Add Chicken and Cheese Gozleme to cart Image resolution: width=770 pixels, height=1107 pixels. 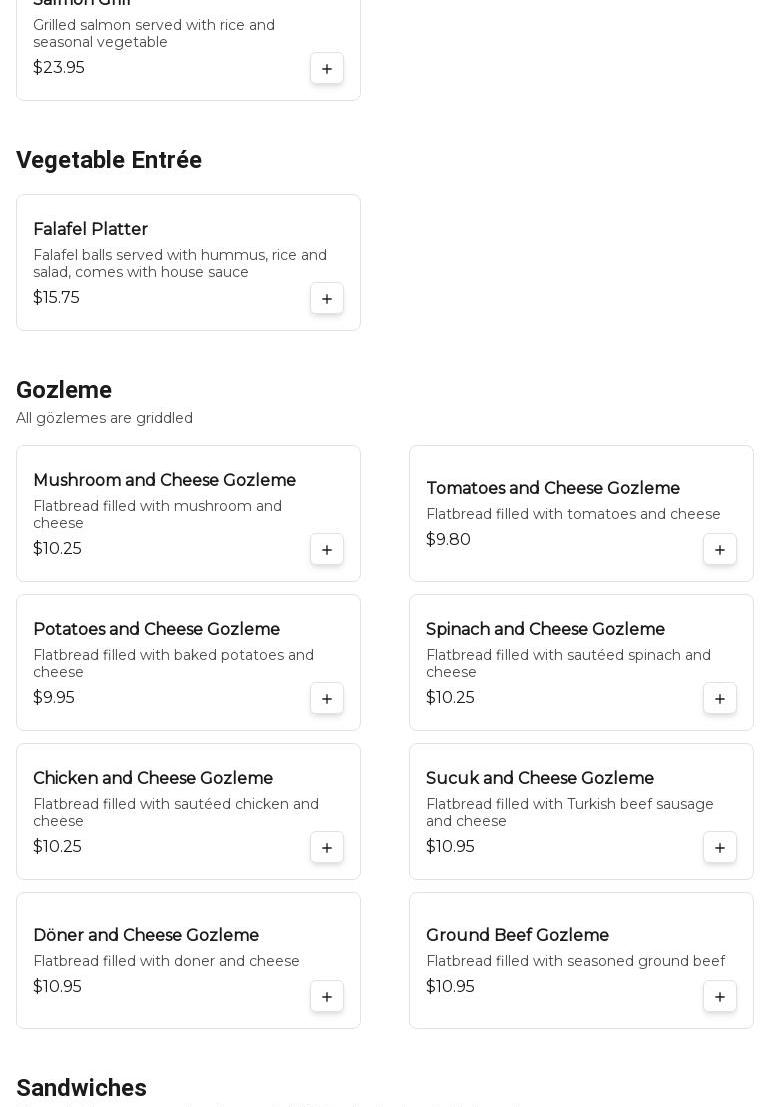(x=327, y=848)
